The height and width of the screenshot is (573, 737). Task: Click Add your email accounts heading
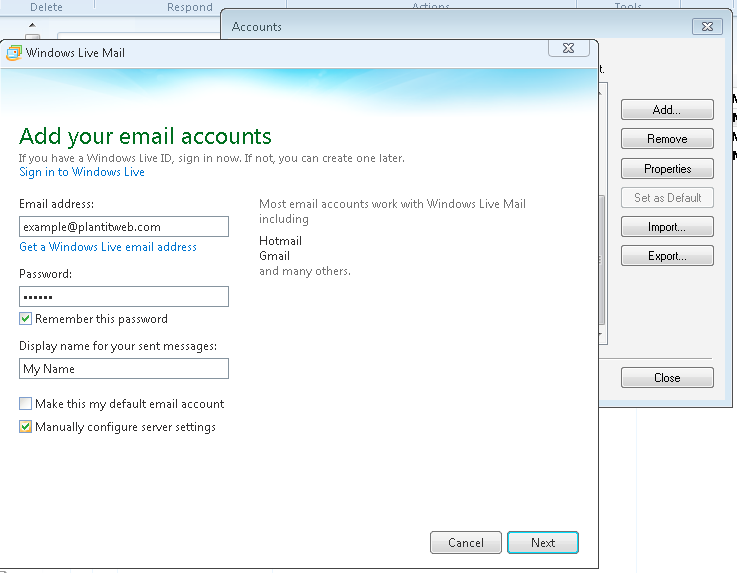click(145, 136)
